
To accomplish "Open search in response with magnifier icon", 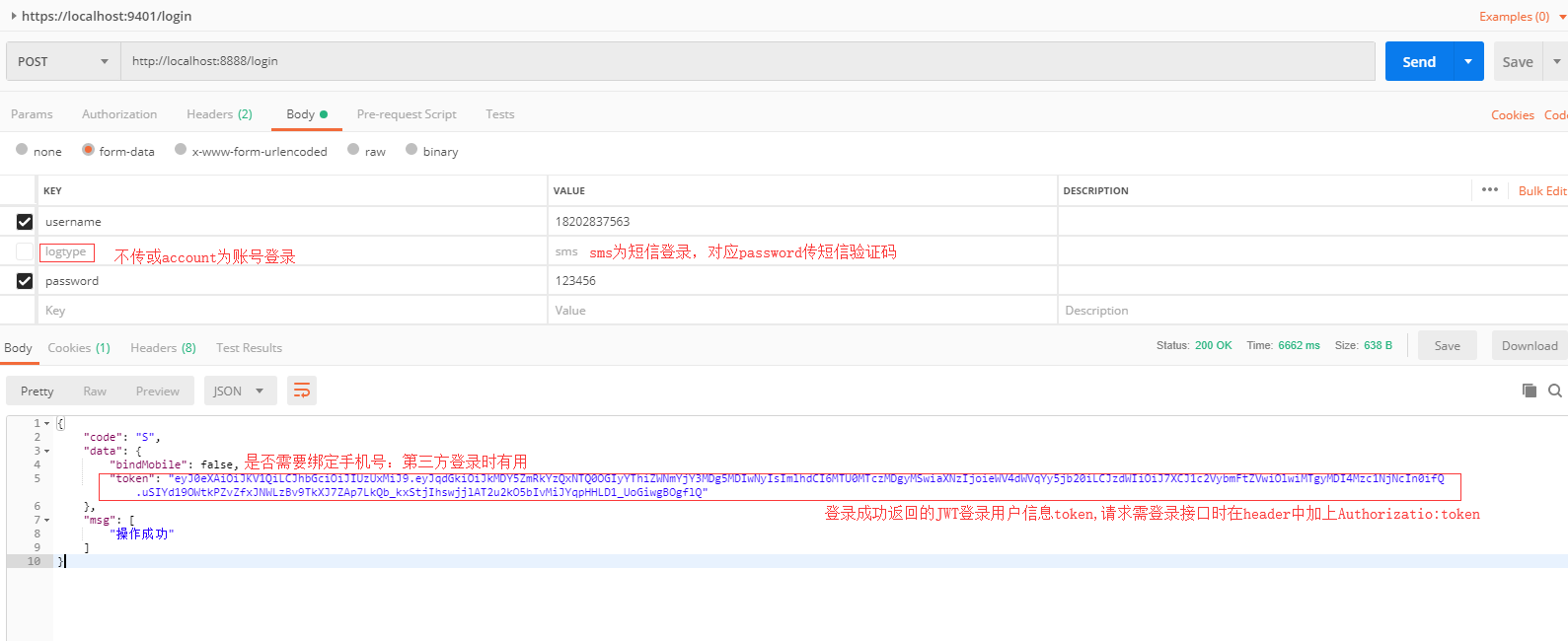I will (x=1555, y=391).
